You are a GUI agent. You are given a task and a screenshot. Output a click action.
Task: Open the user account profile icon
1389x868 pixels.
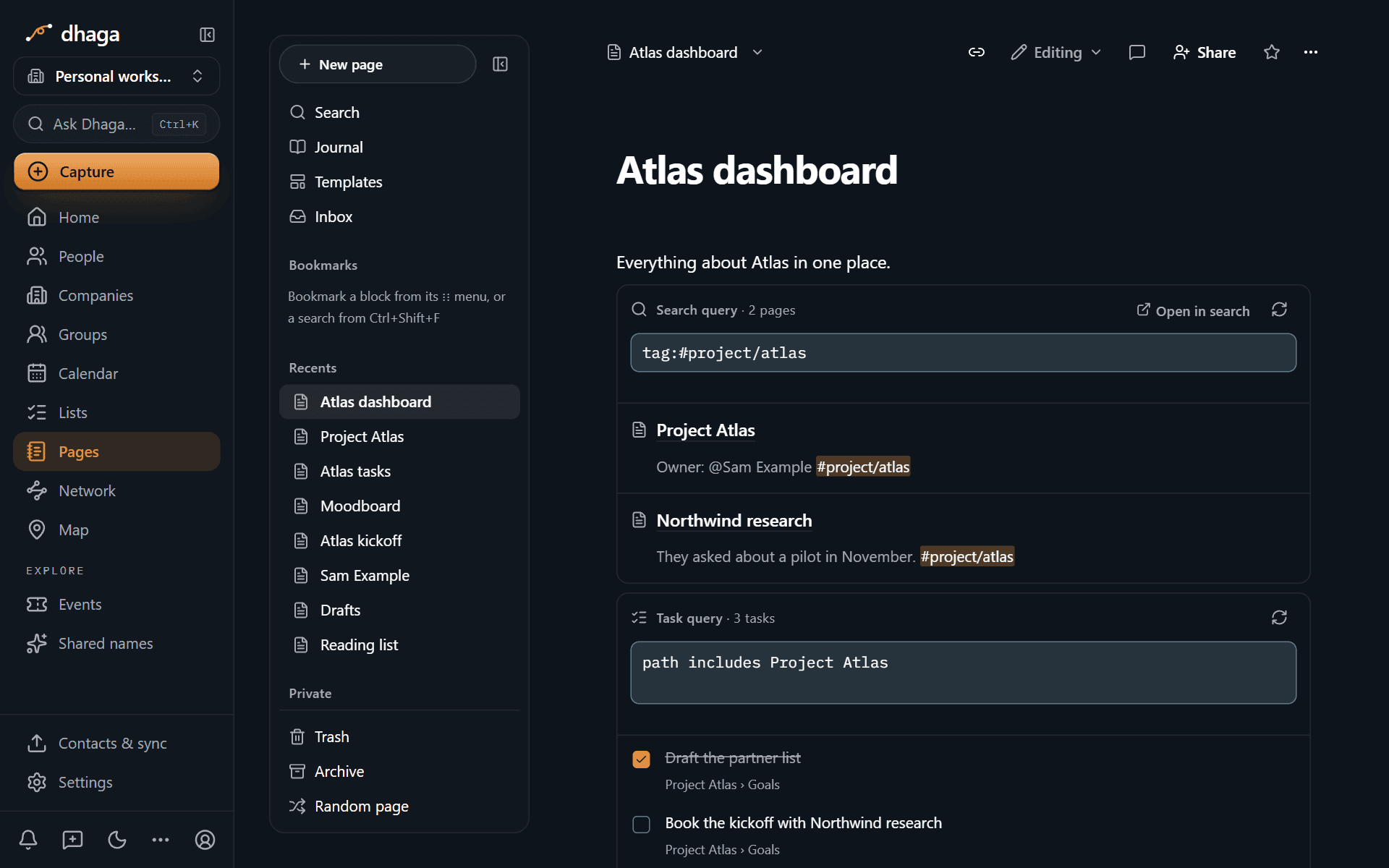[205, 840]
